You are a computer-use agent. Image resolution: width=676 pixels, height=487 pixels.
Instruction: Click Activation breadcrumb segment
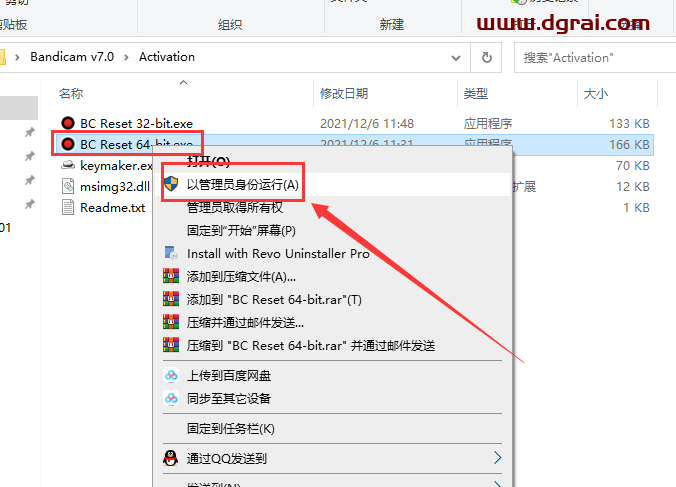(x=167, y=57)
